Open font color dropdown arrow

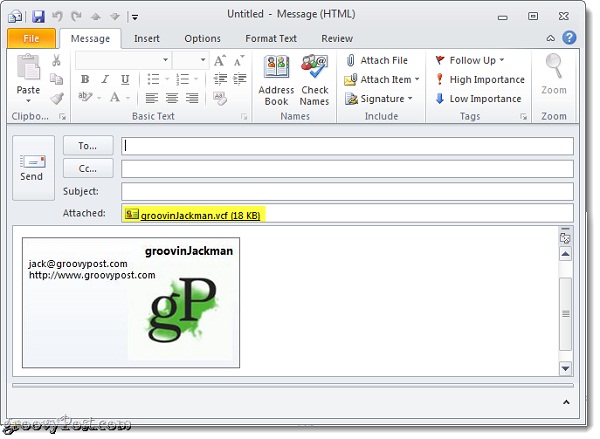coord(128,98)
